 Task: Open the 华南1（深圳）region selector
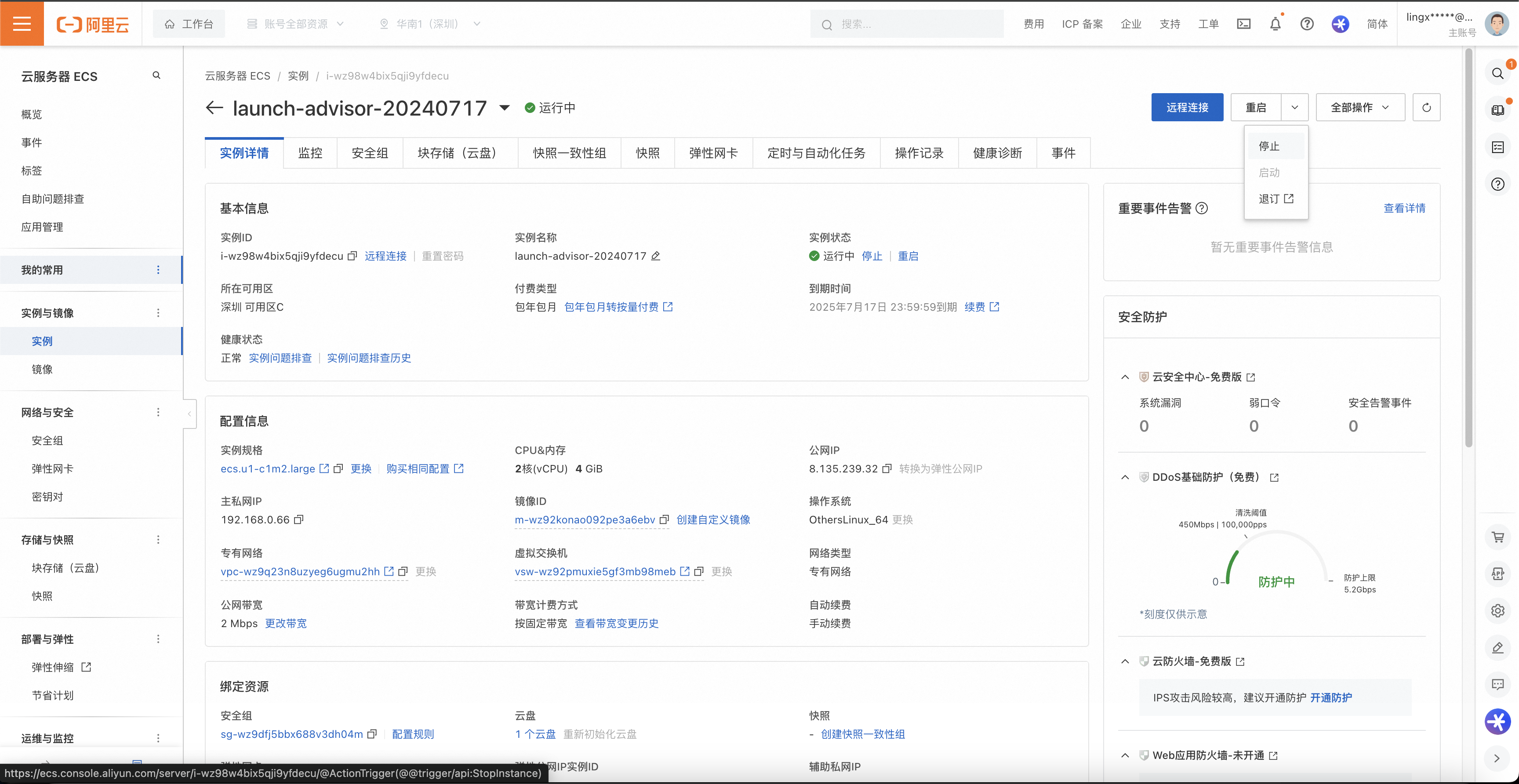coord(430,24)
